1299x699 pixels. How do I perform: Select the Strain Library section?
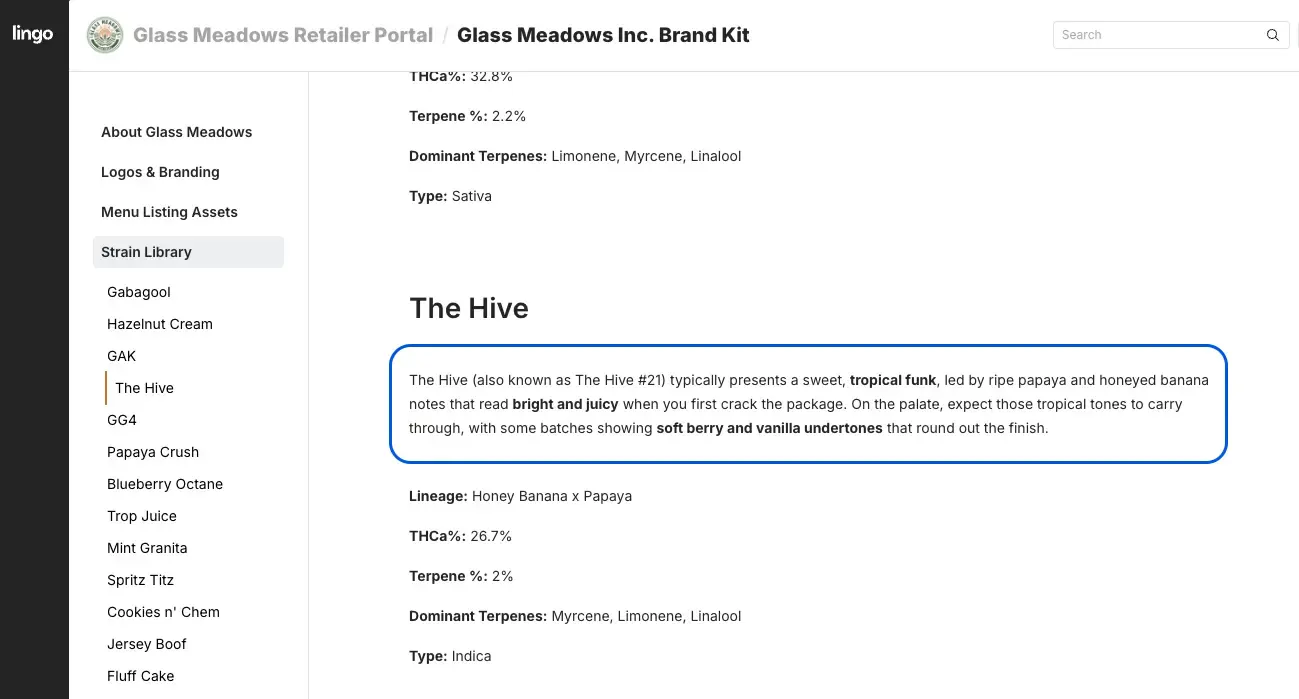point(146,252)
